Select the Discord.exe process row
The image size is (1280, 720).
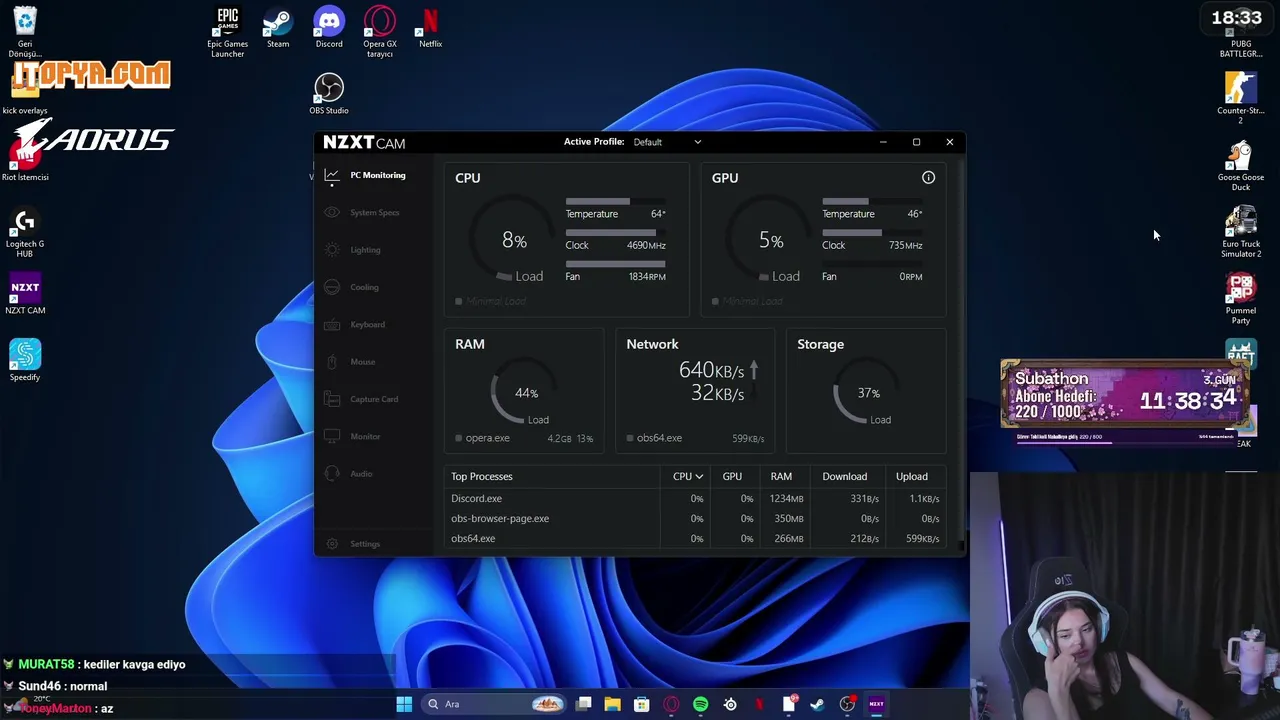[x=695, y=498]
